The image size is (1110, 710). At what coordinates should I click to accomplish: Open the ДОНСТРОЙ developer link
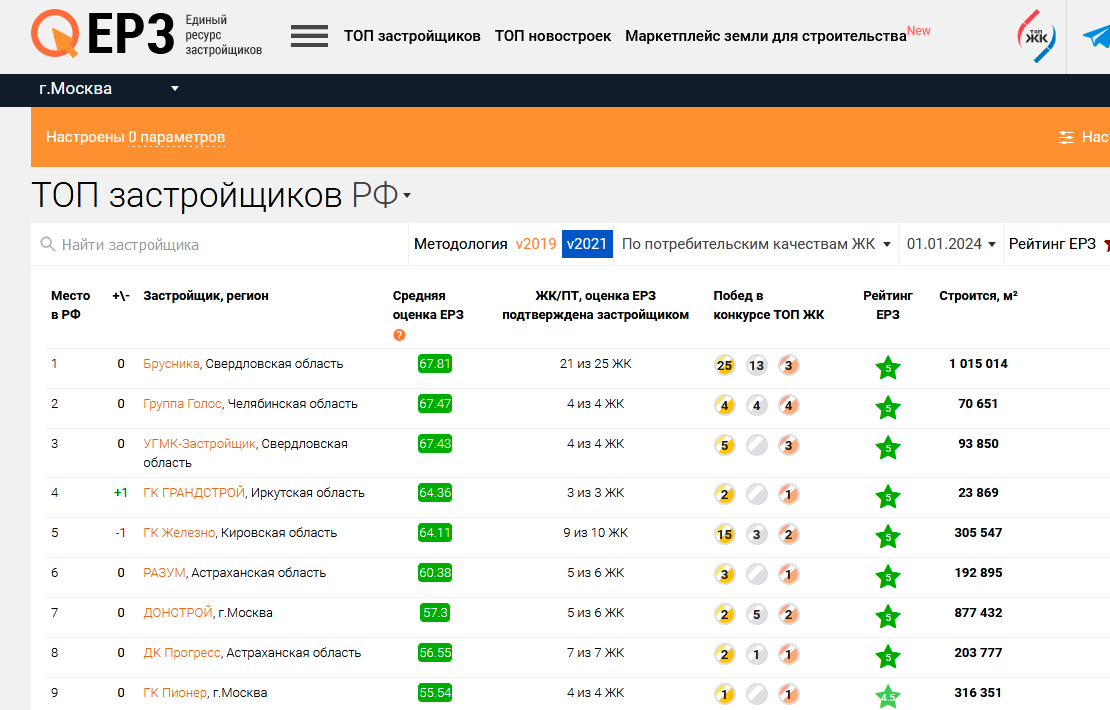click(x=178, y=613)
